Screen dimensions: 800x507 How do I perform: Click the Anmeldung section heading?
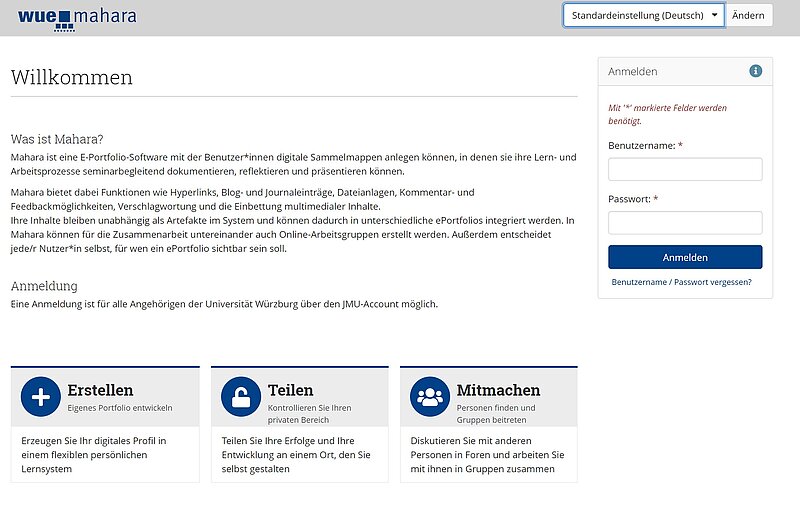(44, 286)
